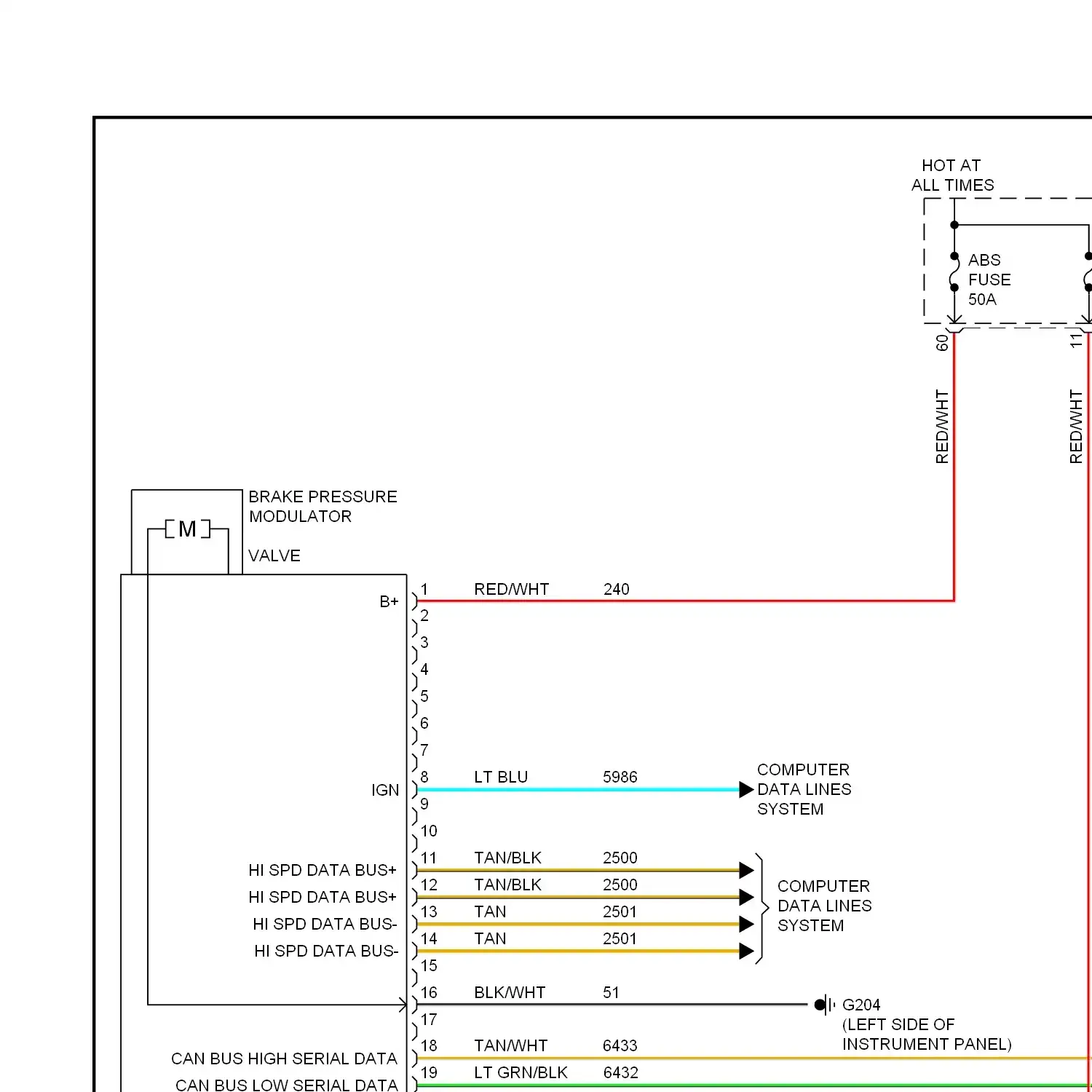Click circuit number 5986

tap(620, 777)
